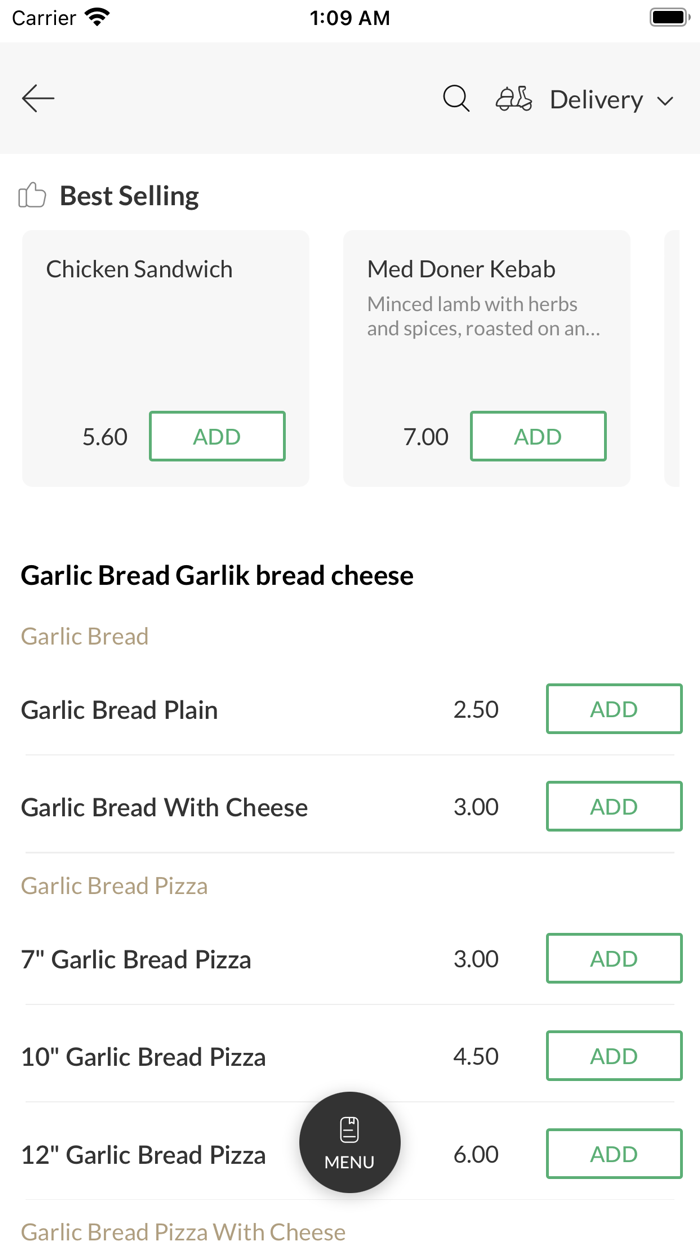Tap the Best Selling thumbs-up icon

click(33, 195)
